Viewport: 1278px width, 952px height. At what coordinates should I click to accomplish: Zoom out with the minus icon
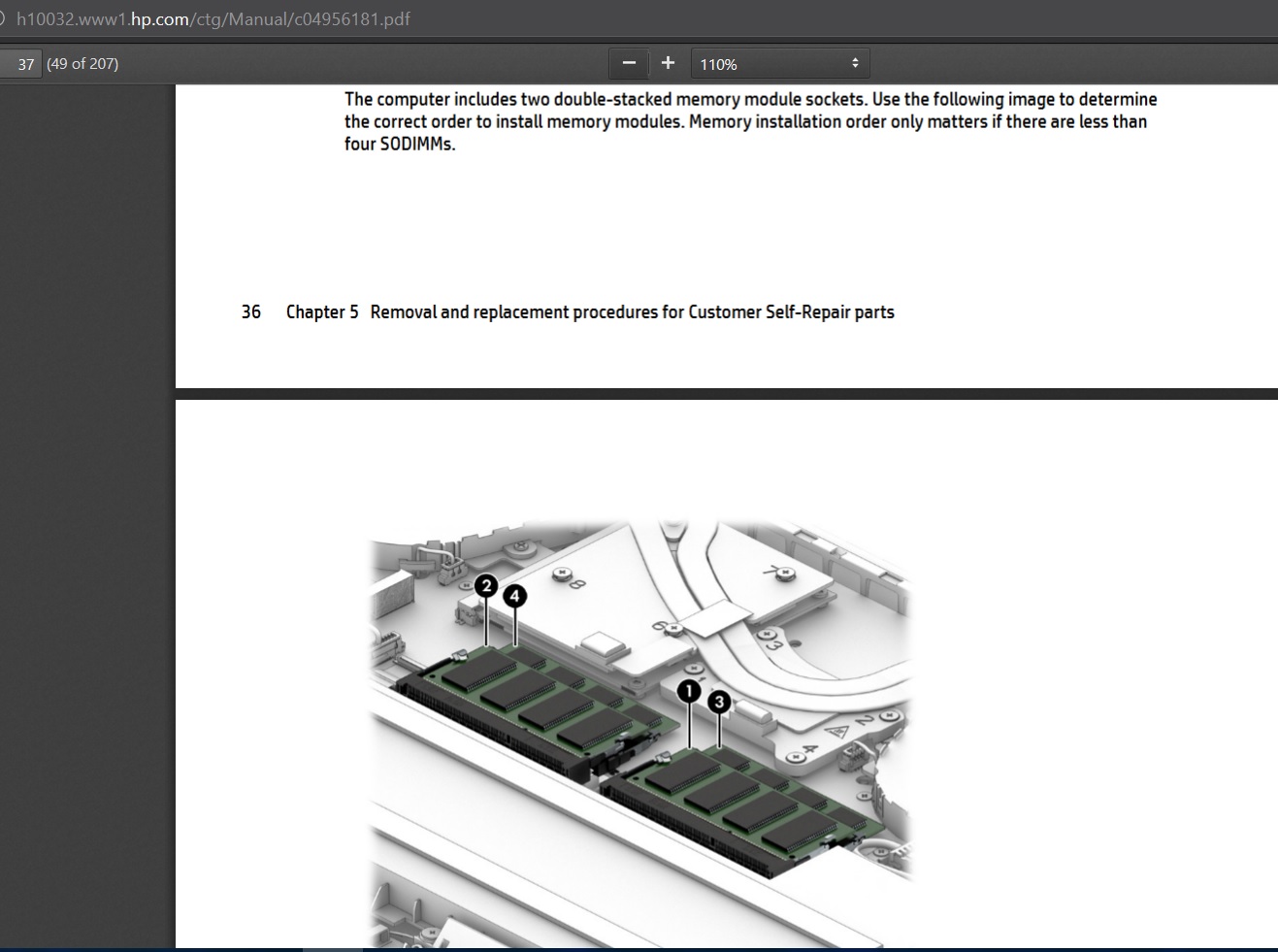click(x=629, y=62)
